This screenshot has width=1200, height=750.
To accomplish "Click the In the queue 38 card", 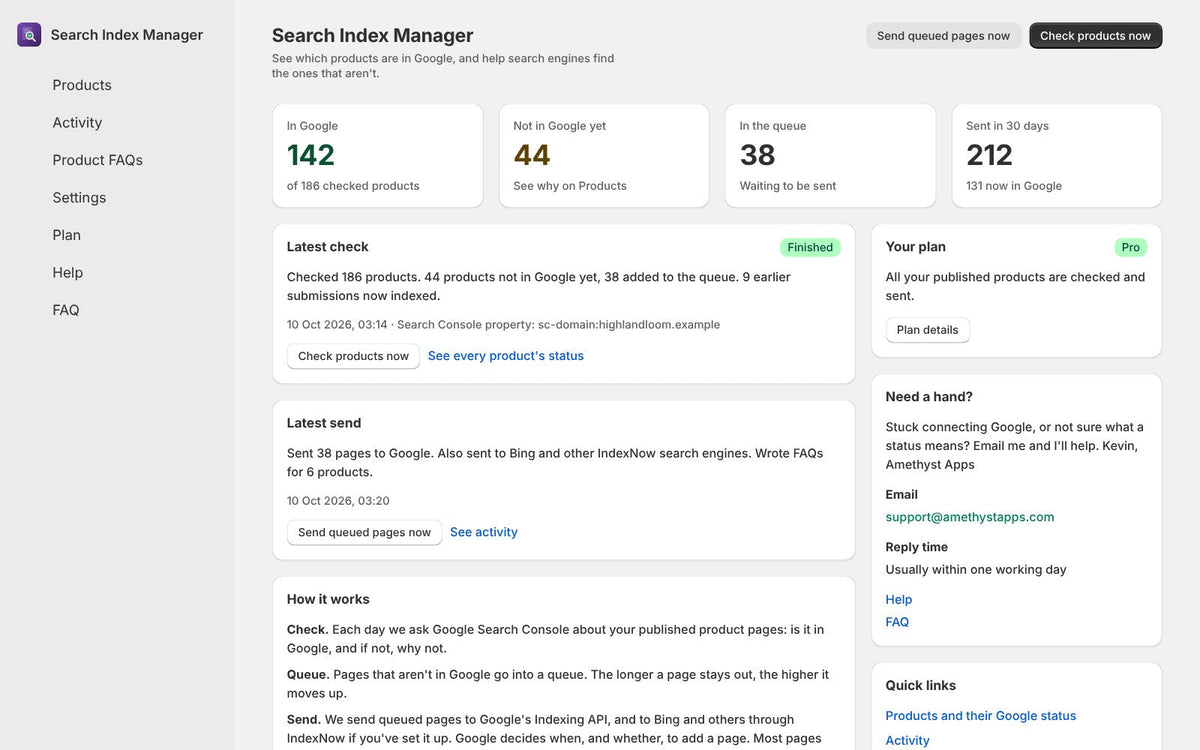I will (x=830, y=156).
